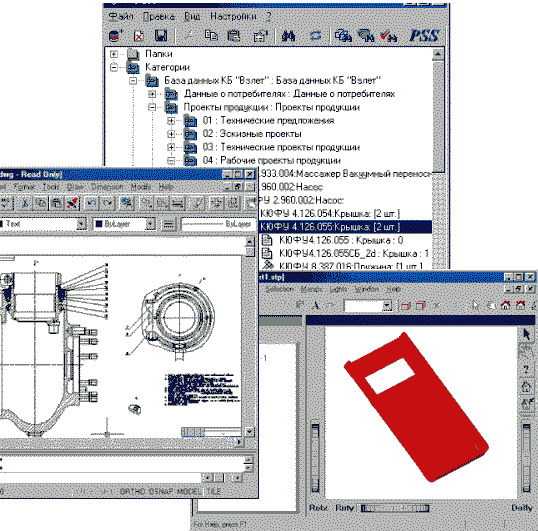Click the Dolly label in viewer
Image resolution: width=538 pixels, height=531 pixels.
522,508
